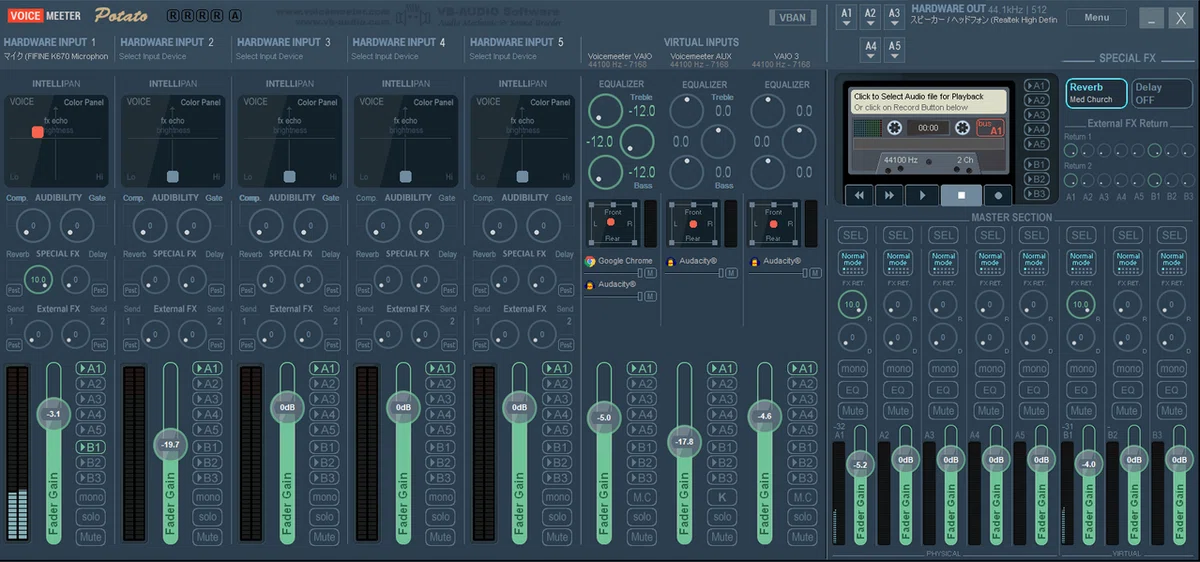1200x562 pixels.
Task: Stop the cassette recorder
Action: point(960,195)
